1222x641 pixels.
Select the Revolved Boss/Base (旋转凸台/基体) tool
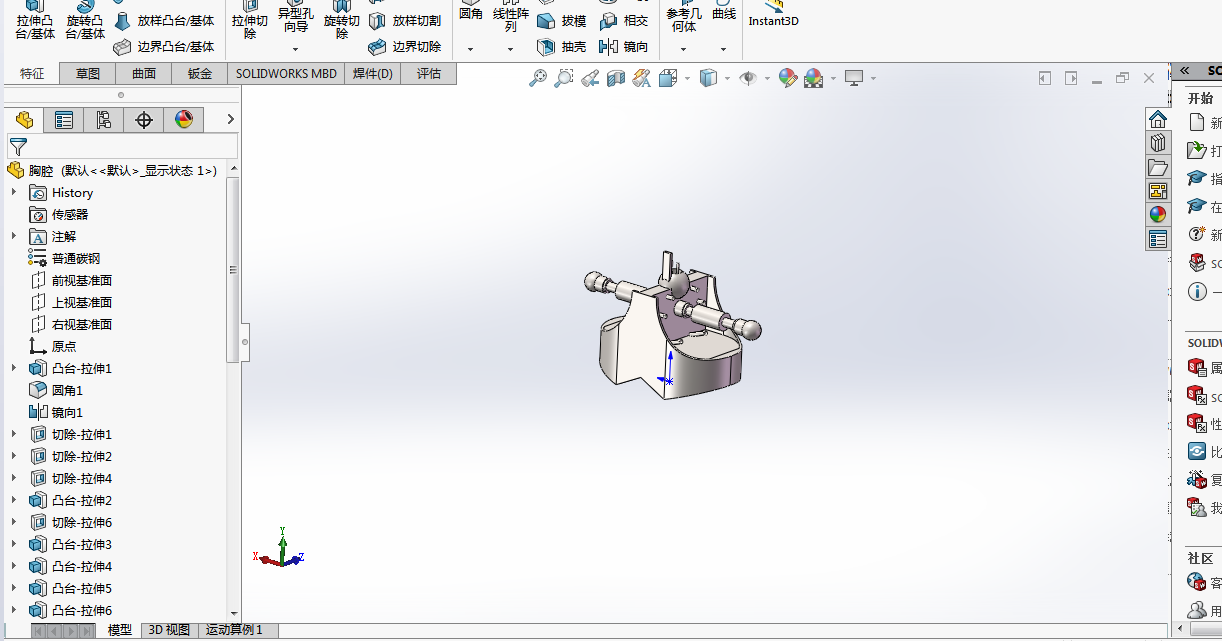coord(85,20)
